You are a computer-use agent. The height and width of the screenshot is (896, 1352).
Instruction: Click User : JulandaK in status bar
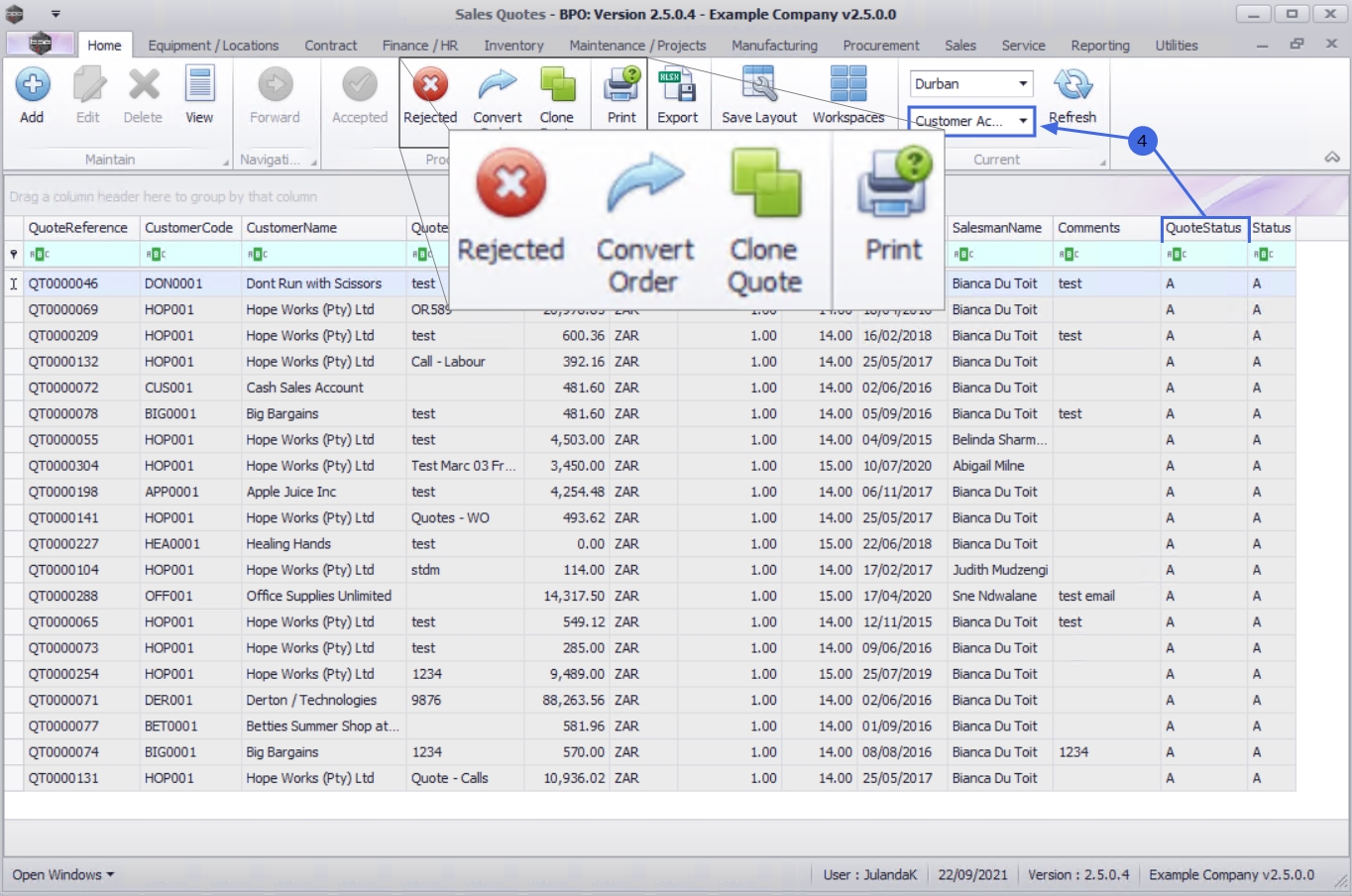coord(870,875)
